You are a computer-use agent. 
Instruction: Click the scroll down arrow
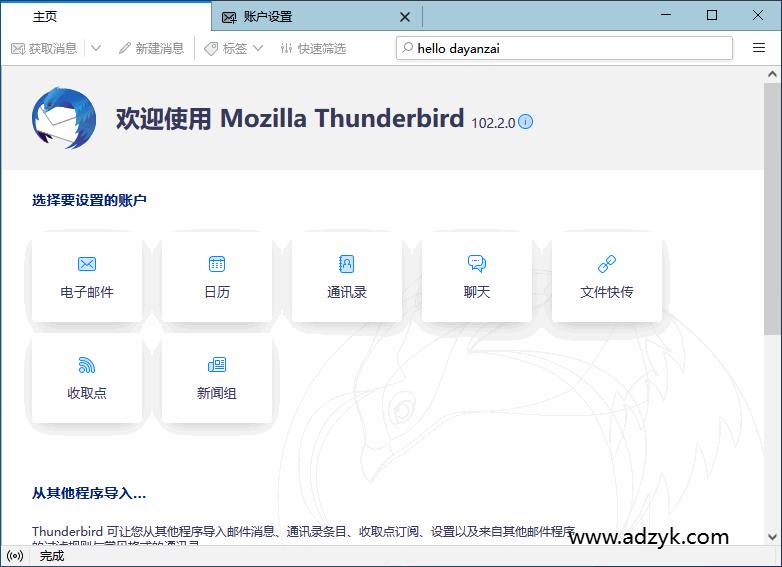tap(773, 537)
